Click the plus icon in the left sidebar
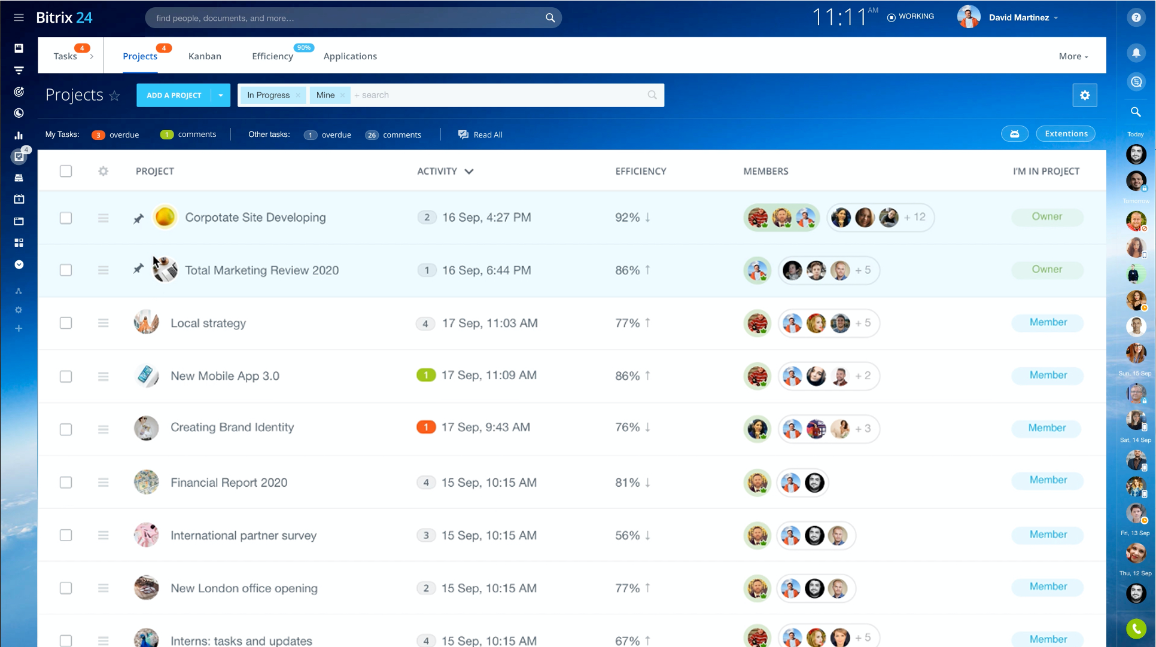Image resolution: width=1156 pixels, height=647 pixels. (18, 329)
